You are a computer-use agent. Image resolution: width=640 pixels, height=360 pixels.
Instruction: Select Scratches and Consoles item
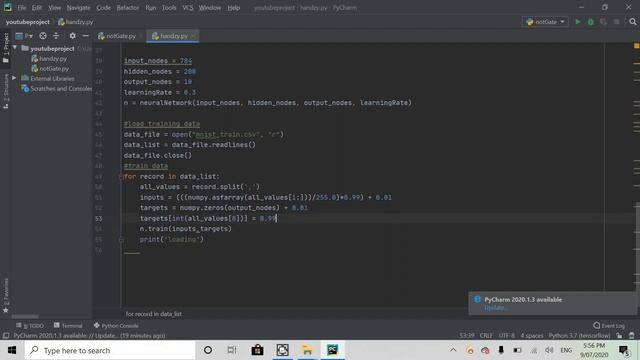57,89
